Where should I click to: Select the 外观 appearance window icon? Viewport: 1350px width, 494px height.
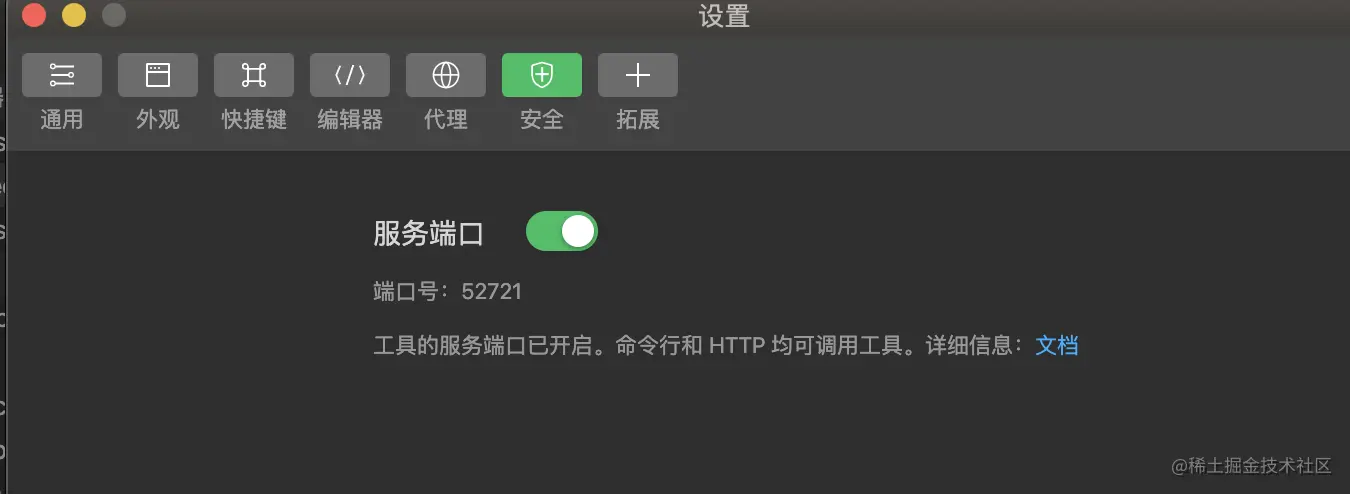click(158, 75)
